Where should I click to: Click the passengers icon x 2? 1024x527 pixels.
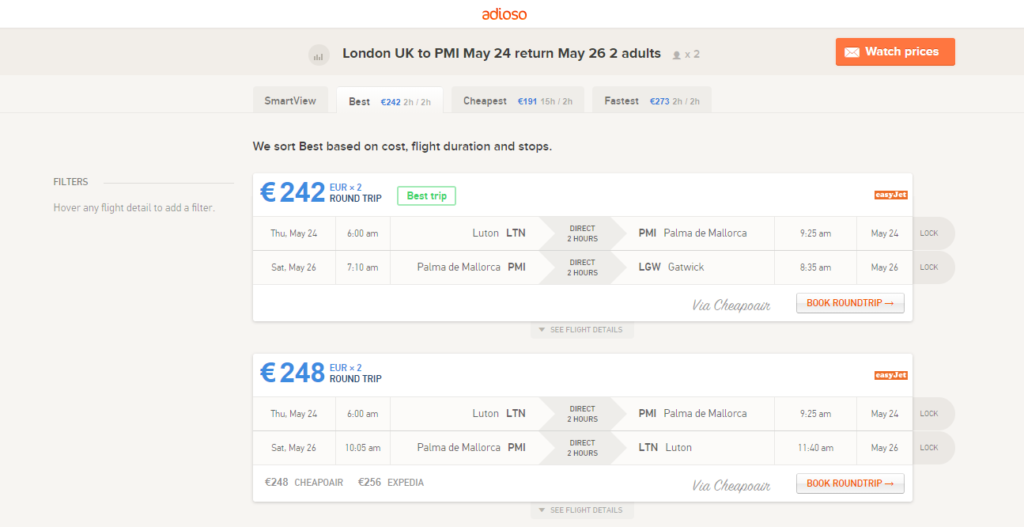point(686,54)
